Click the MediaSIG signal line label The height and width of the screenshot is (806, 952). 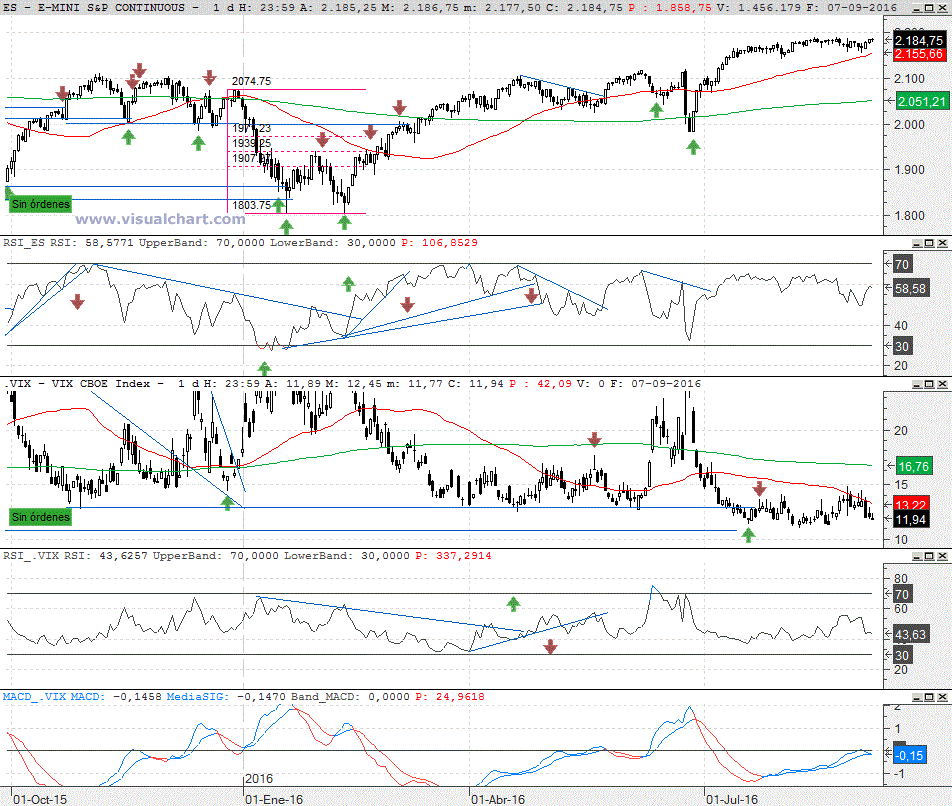(x=198, y=697)
